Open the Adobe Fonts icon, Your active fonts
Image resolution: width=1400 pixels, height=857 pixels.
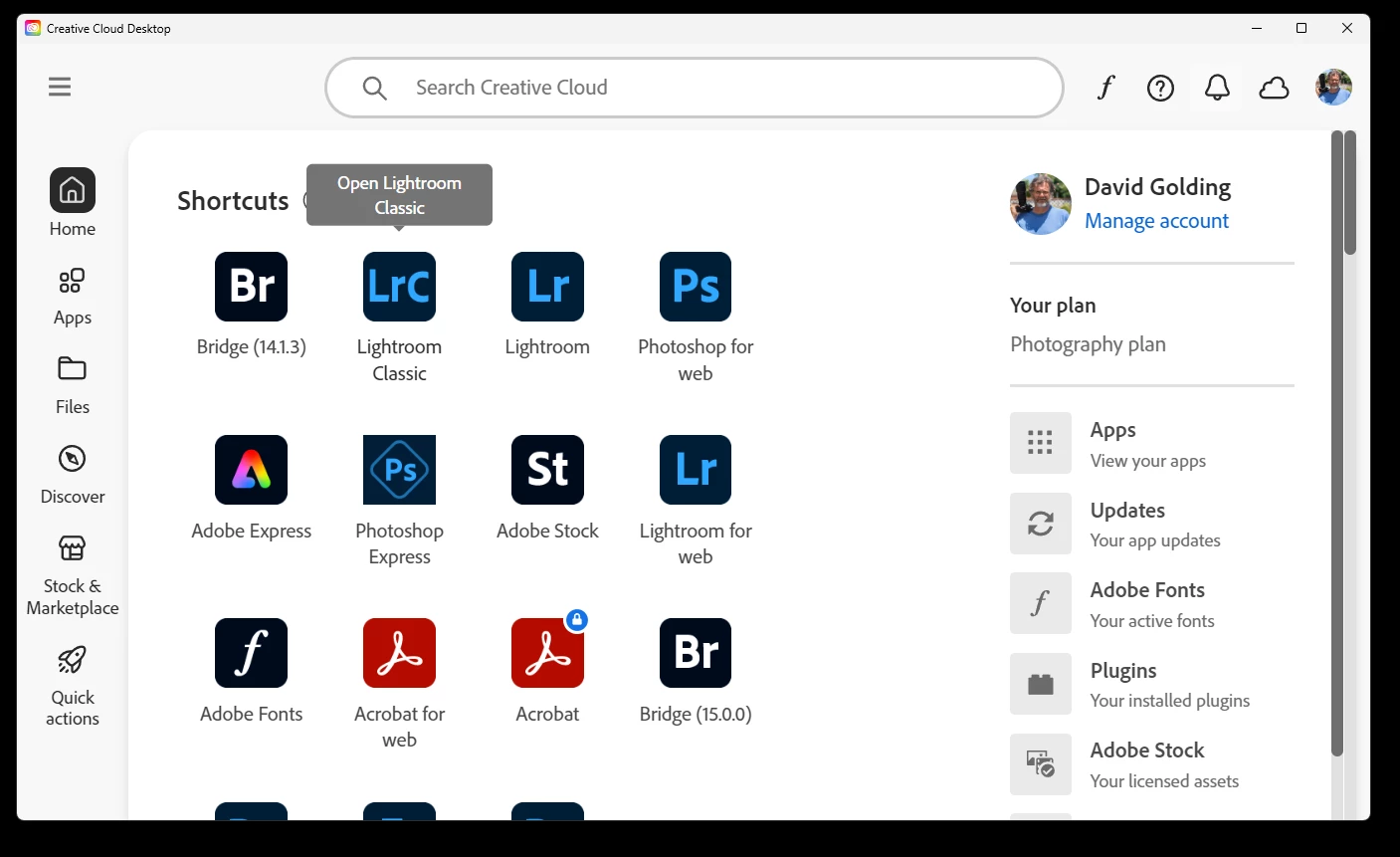pos(1041,603)
